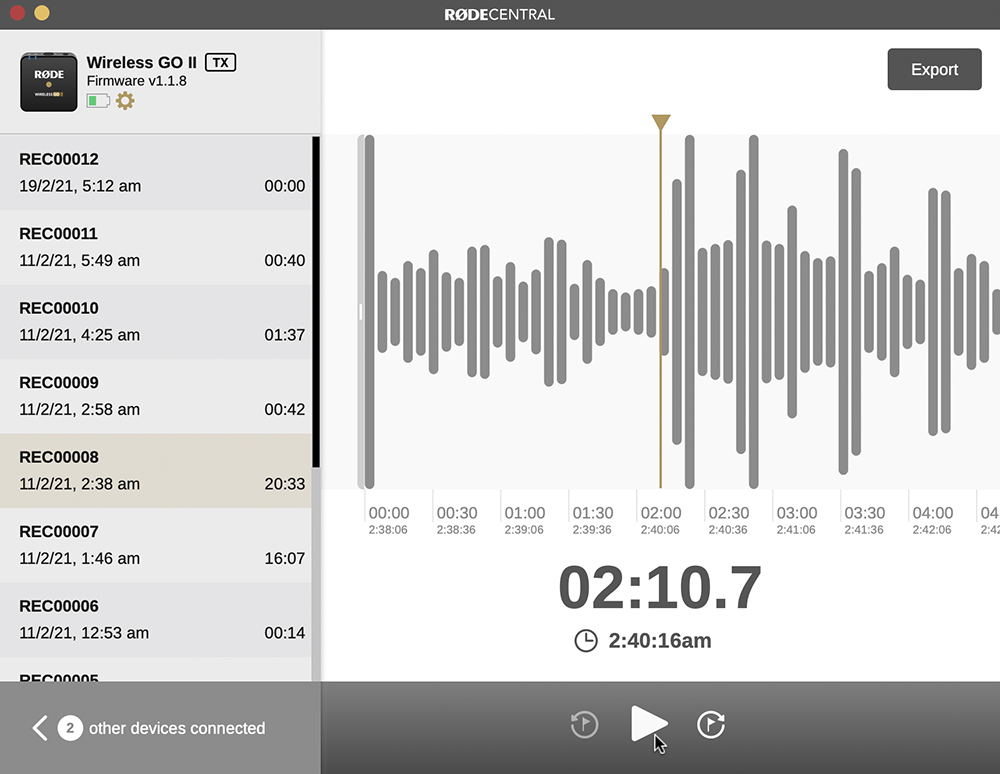Click the waveform left edge handle
The width and height of the screenshot is (1000, 774).
(x=361, y=312)
